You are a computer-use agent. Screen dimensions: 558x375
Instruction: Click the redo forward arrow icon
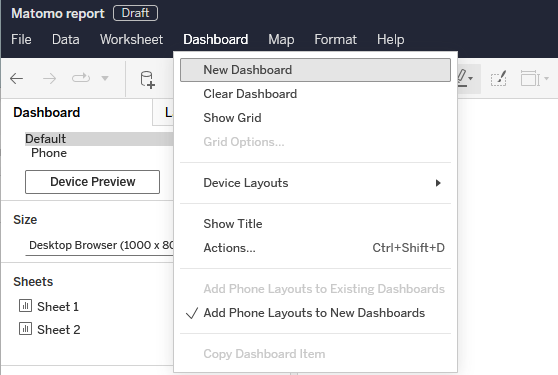[49, 78]
